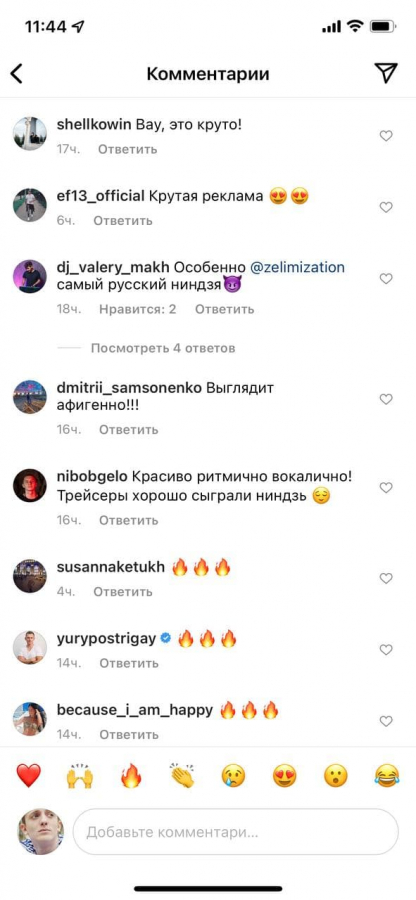Insert the fire quick emoji
Viewport: 416px width, 900px height.
[x=131, y=776]
